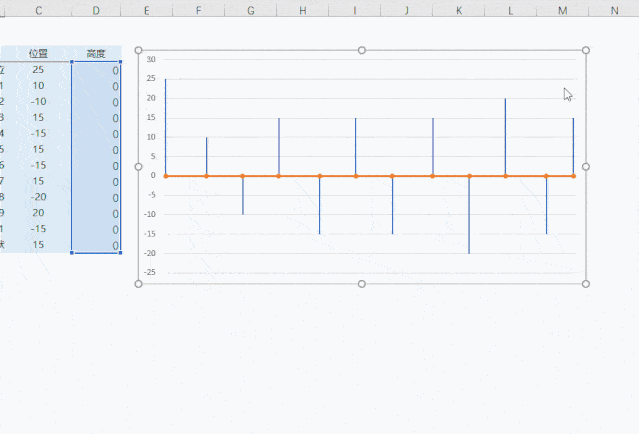
Task: Click the cell containing 20 in column C
Action: pyautogui.click(x=38, y=213)
